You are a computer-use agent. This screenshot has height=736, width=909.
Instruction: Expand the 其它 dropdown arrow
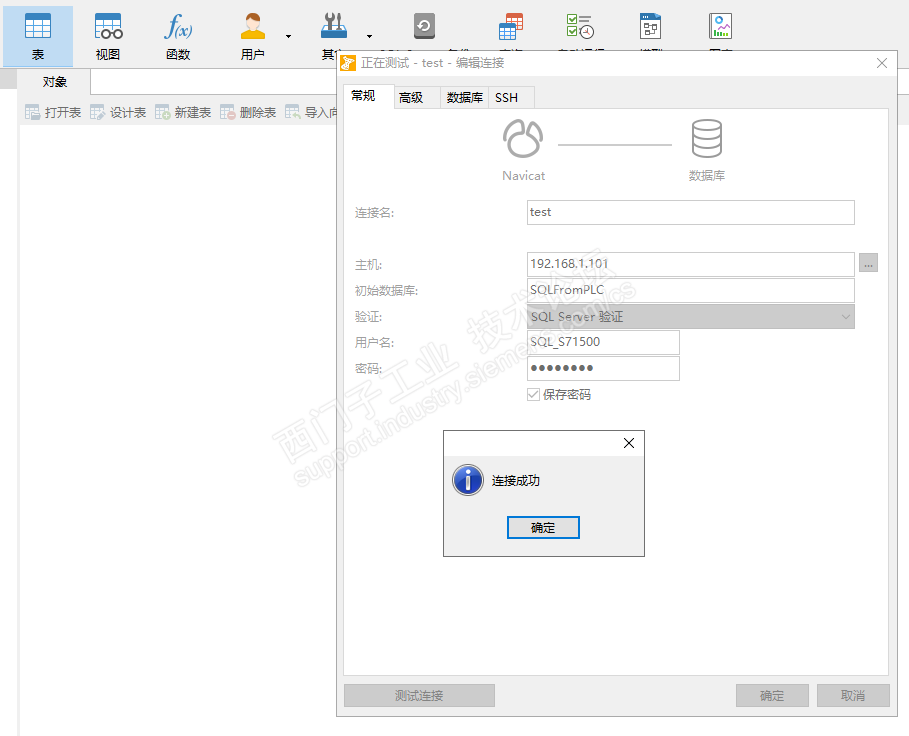pyautogui.click(x=369, y=37)
